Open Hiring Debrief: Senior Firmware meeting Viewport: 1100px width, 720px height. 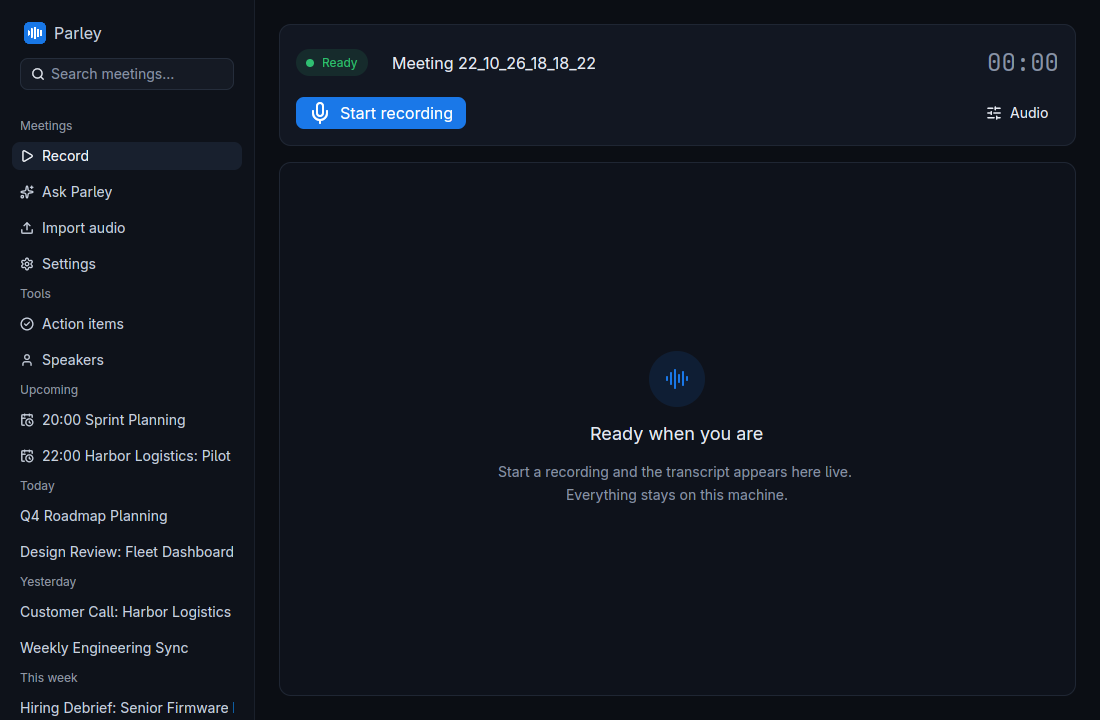point(127,708)
